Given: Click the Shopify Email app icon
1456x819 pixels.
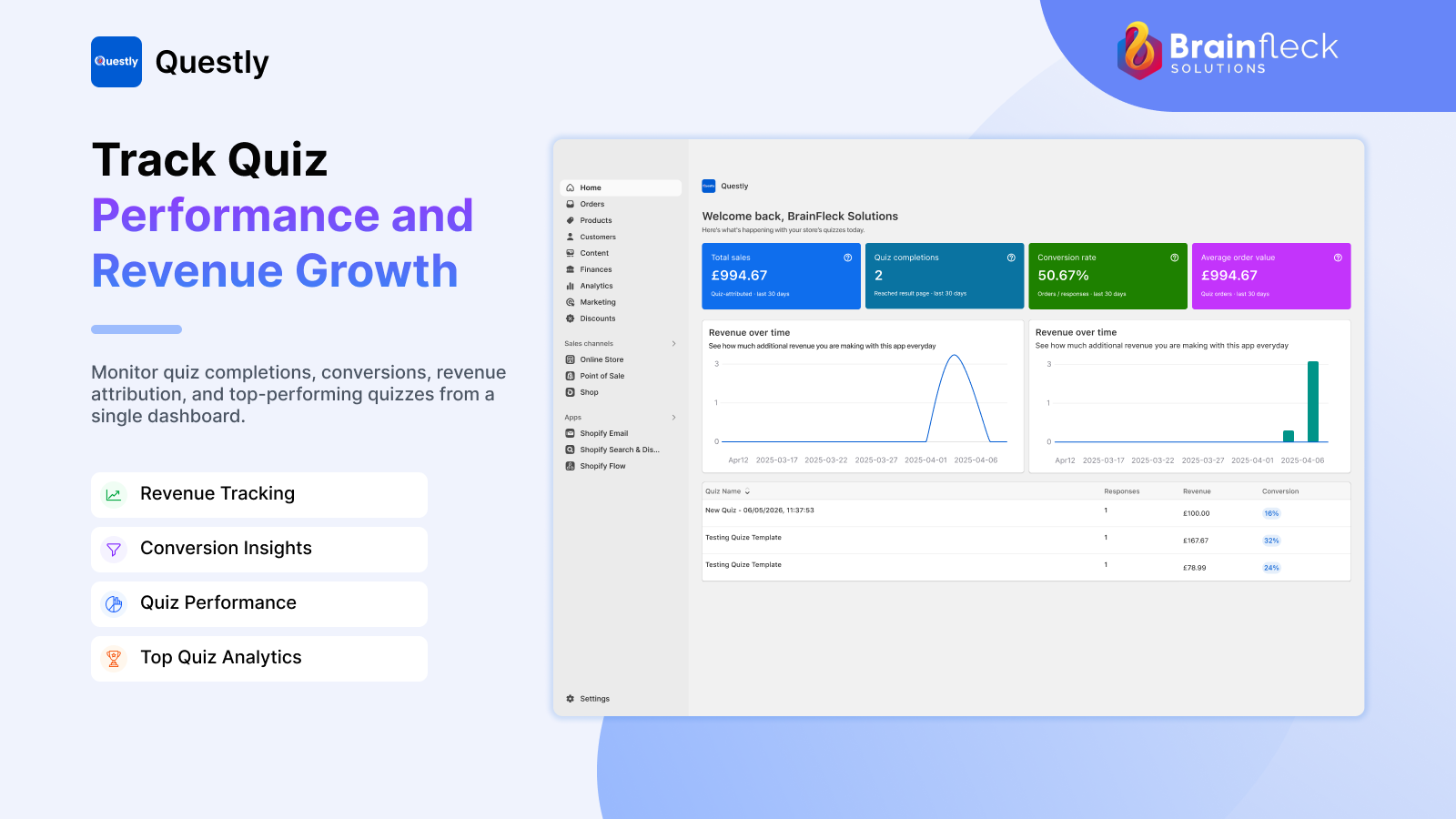Looking at the screenshot, I should [x=571, y=433].
